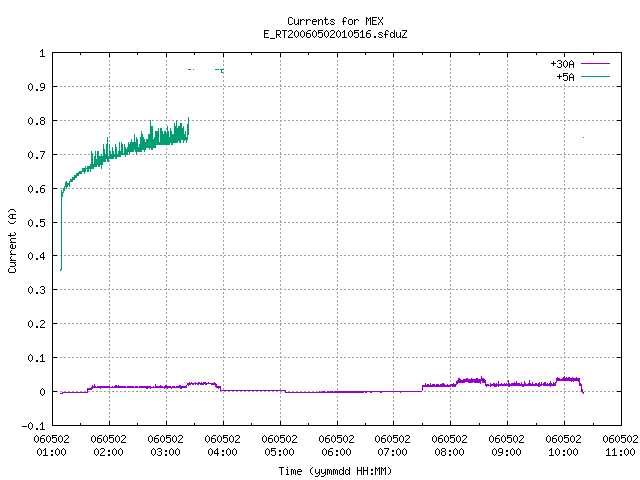
Task: Click the y-axis tick label '0.8'
Action: 36,121
